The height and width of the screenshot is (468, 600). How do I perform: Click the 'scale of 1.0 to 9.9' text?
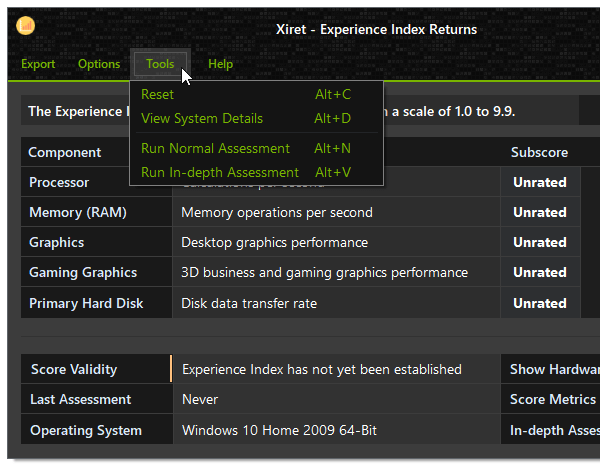coord(459,111)
